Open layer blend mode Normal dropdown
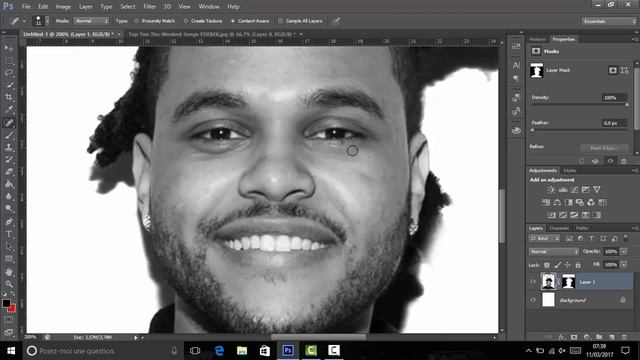The width and height of the screenshot is (640, 360). pos(553,251)
